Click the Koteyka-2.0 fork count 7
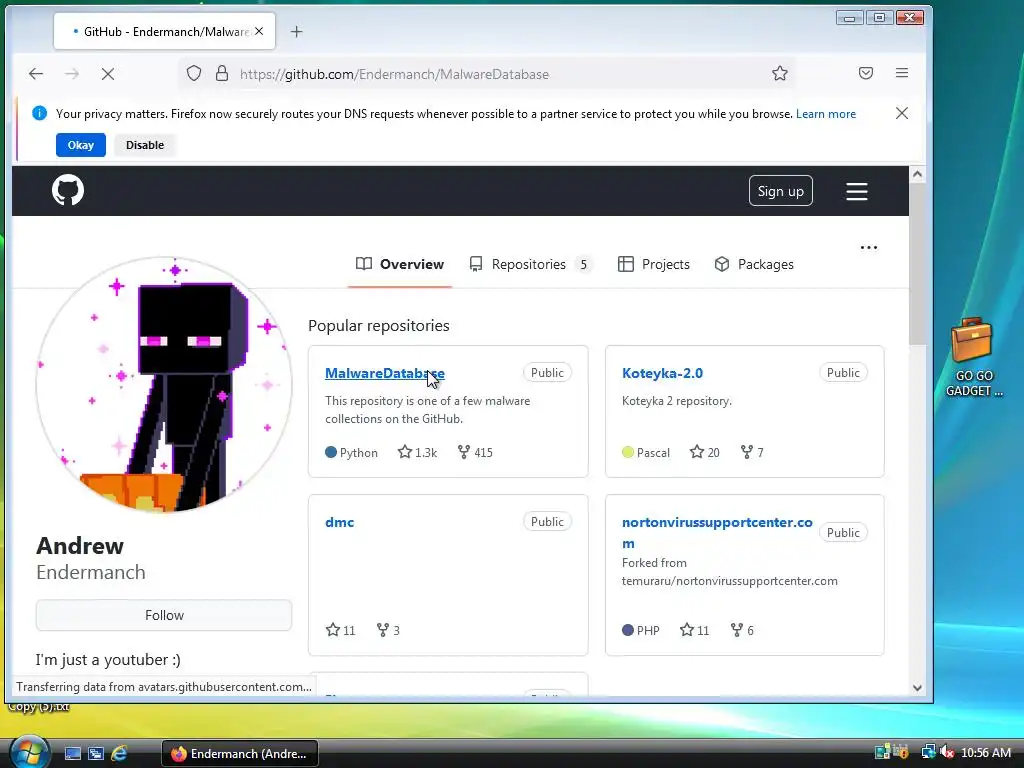The image size is (1024, 768). pos(752,452)
